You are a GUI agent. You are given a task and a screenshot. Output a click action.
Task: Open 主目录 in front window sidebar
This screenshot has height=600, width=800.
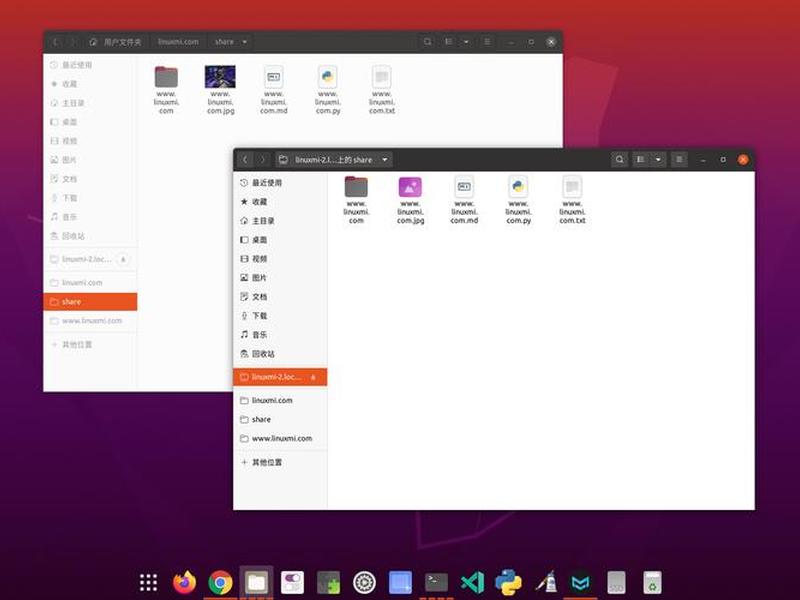280,220
